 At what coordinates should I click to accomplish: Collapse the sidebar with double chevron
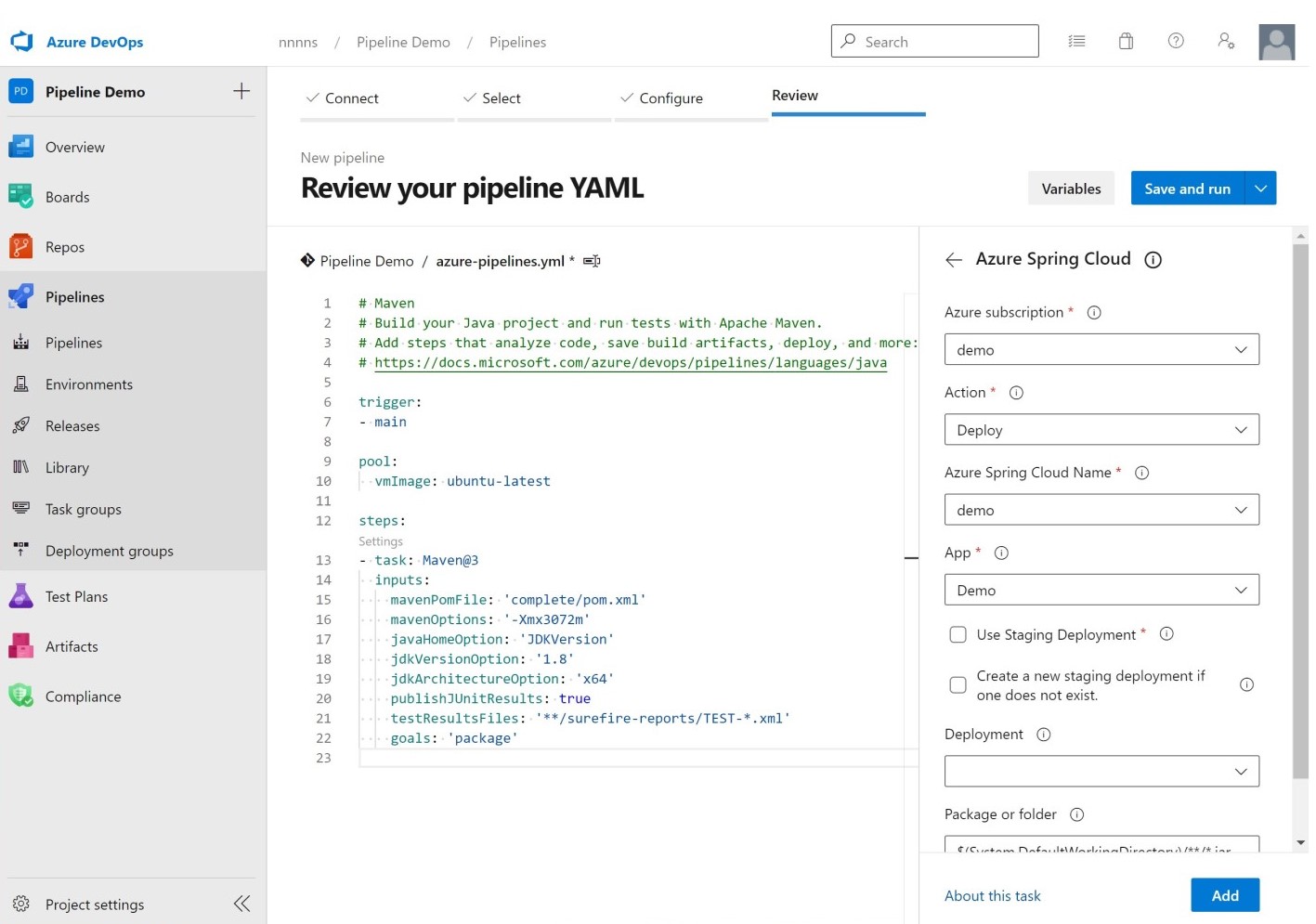241,904
